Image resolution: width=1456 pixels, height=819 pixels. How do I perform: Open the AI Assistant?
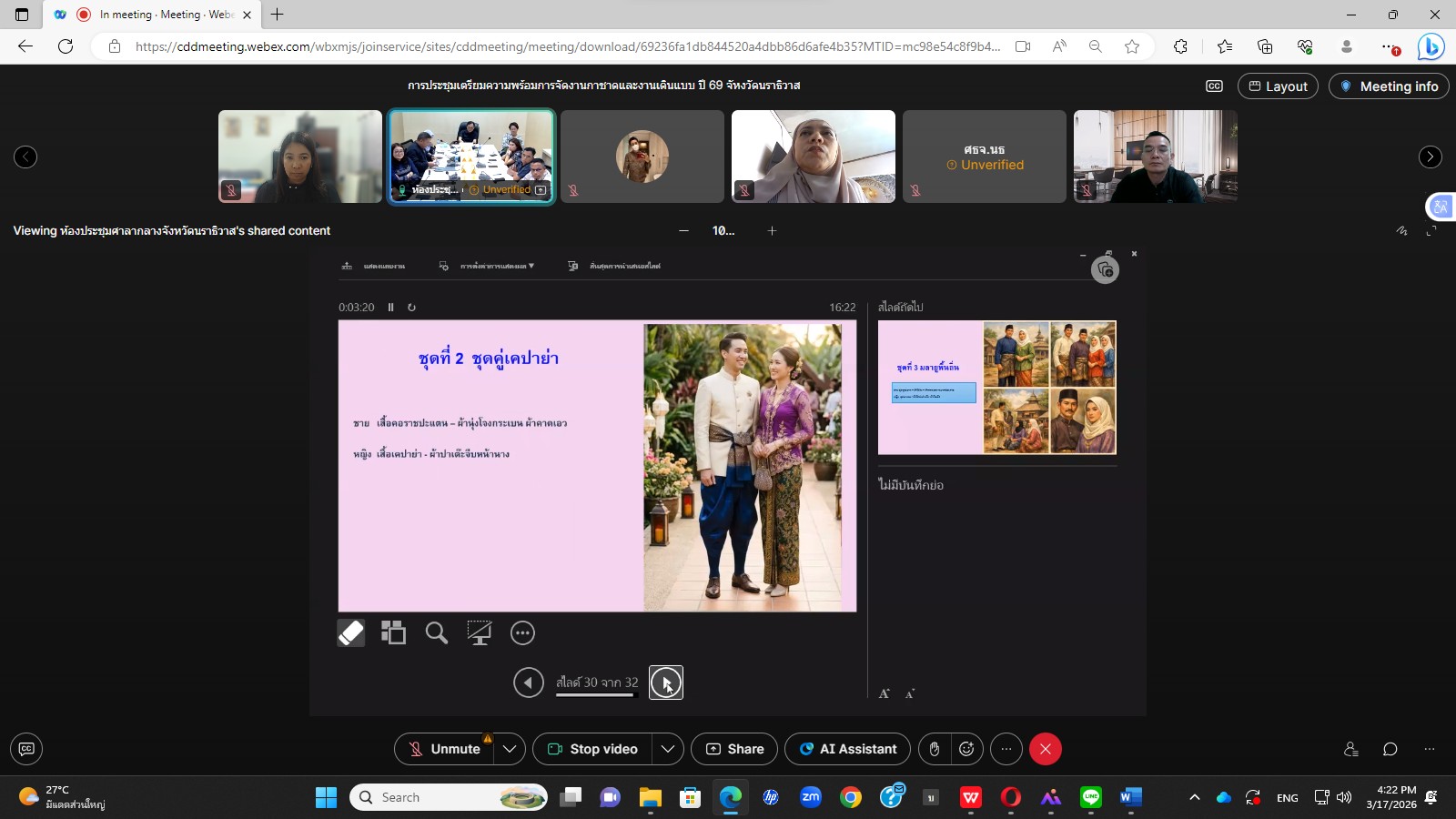coord(847,749)
